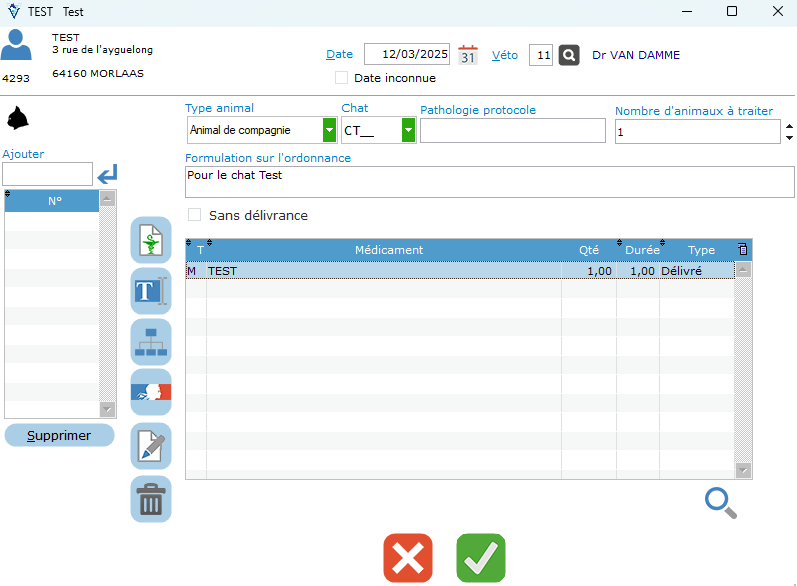Image resolution: width=797 pixels, height=586 pixels.
Task: Click medication table scrollbar down arrow
Action: [x=743, y=471]
